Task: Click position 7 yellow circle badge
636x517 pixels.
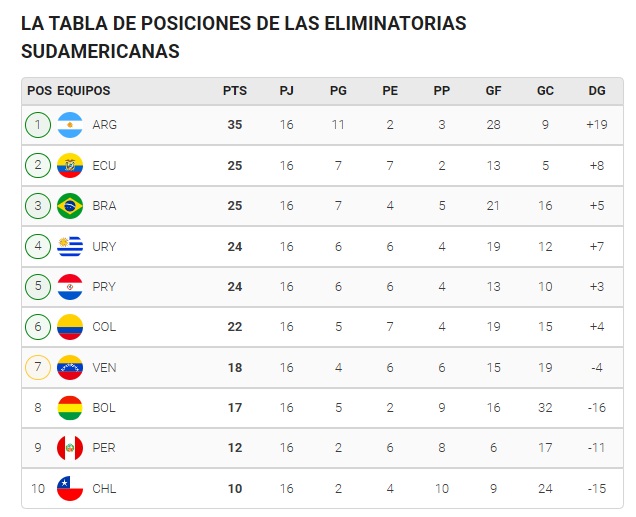Action: click(38, 367)
